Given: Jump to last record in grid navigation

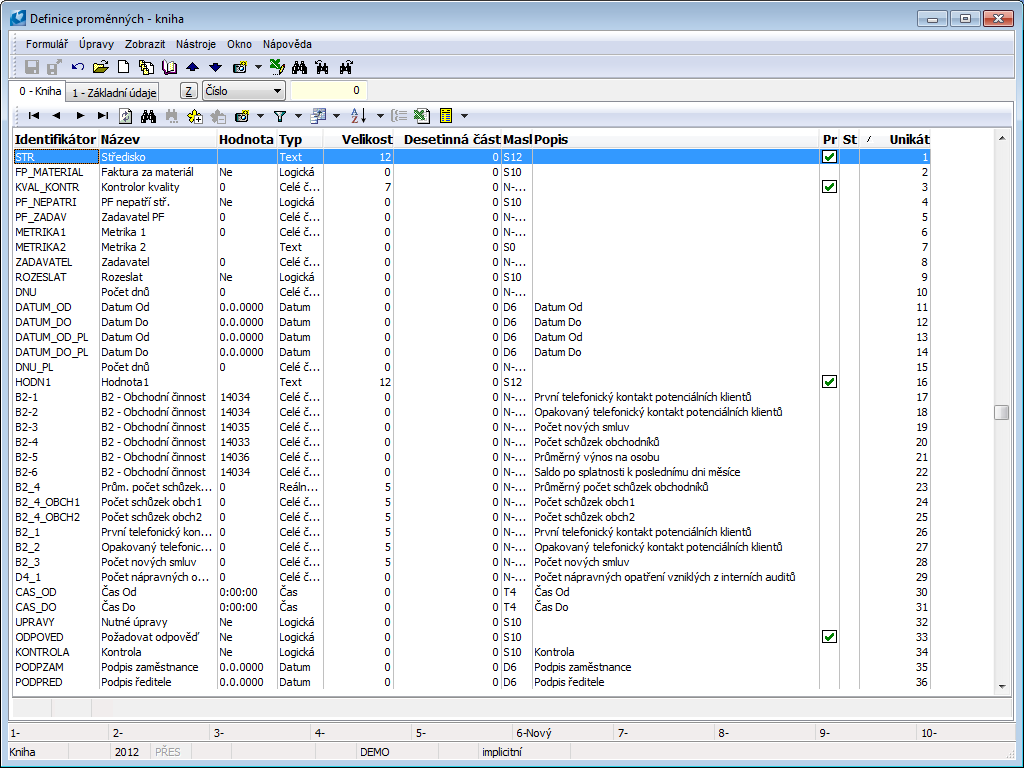Looking at the screenshot, I should pos(103,116).
